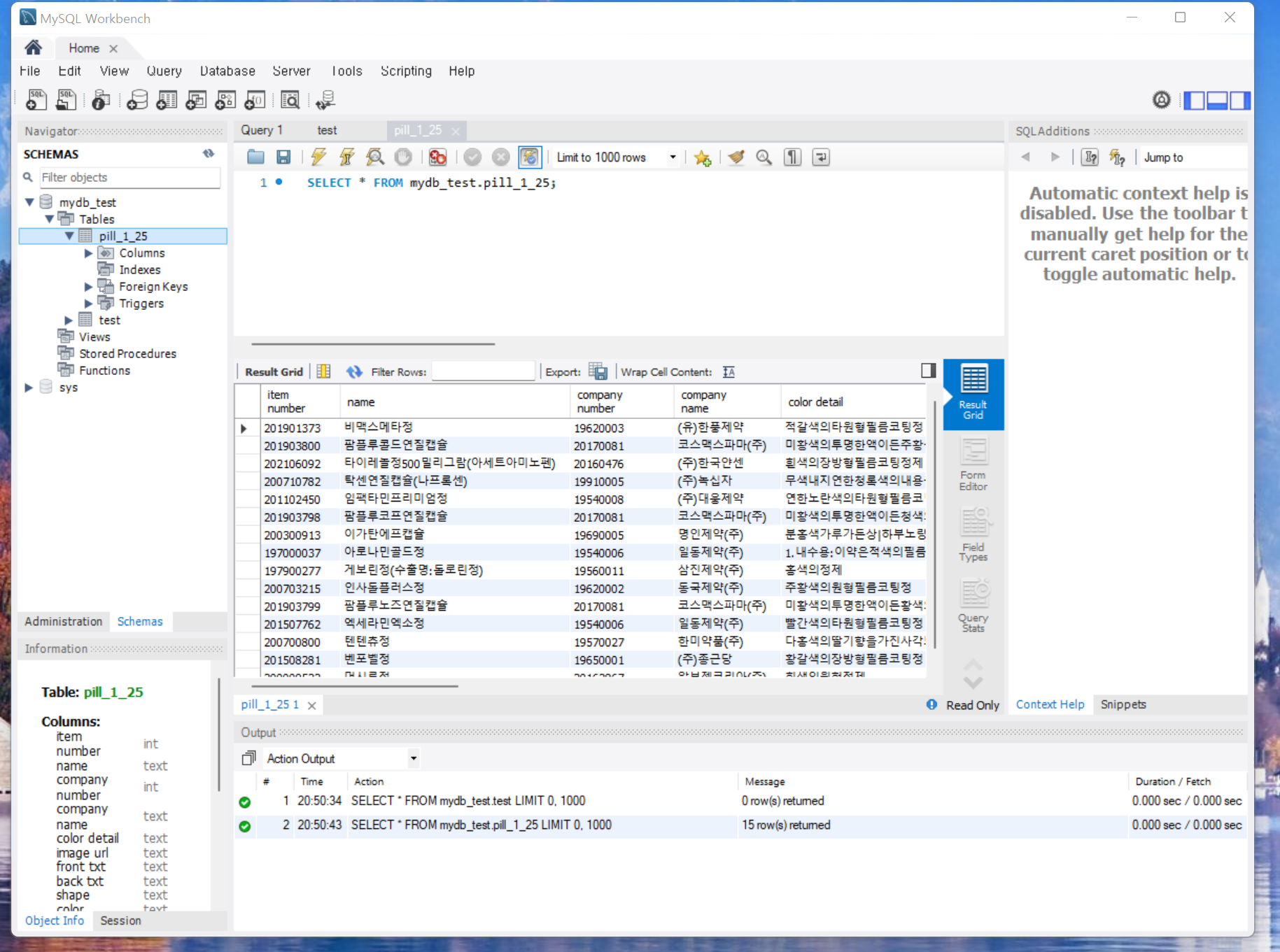
Task: Save the current SQL script
Action: (283, 157)
